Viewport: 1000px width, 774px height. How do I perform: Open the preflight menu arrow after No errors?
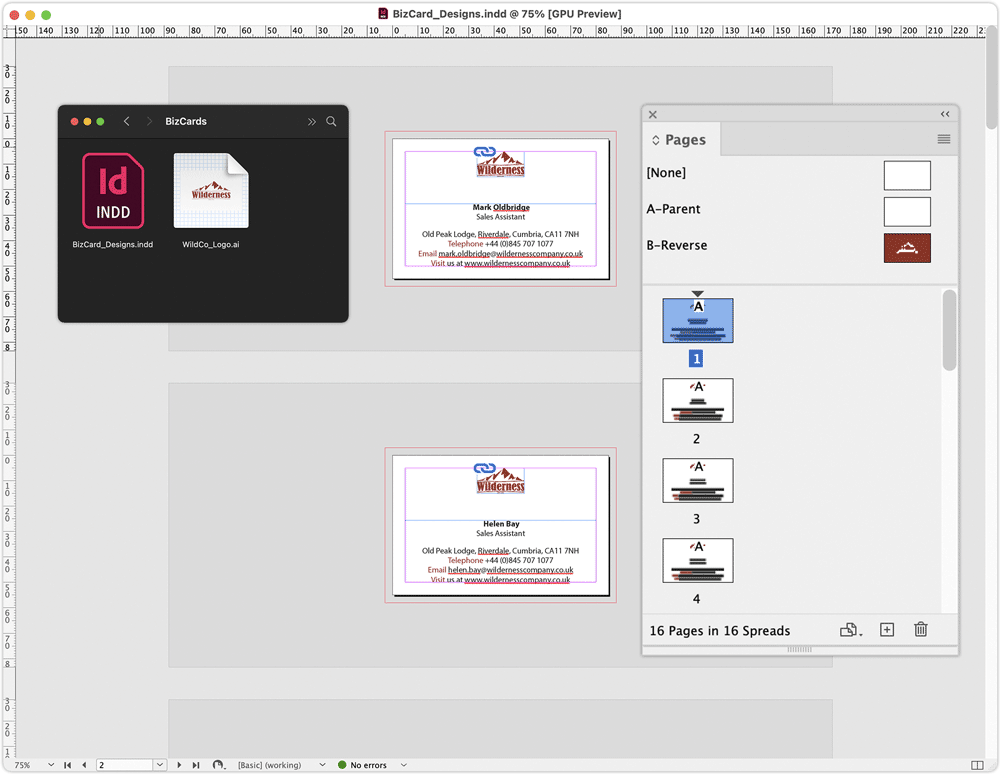(404, 765)
